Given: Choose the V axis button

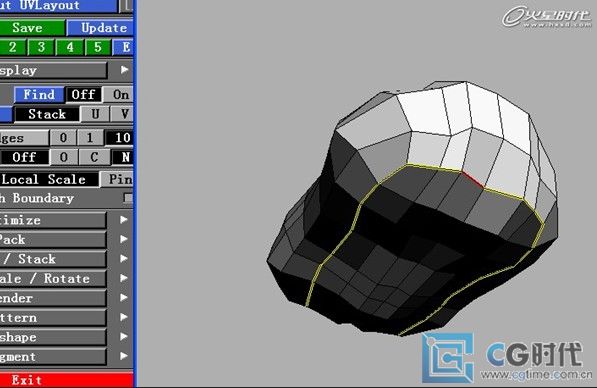Looking at the screenshot, I should [122, 114].
